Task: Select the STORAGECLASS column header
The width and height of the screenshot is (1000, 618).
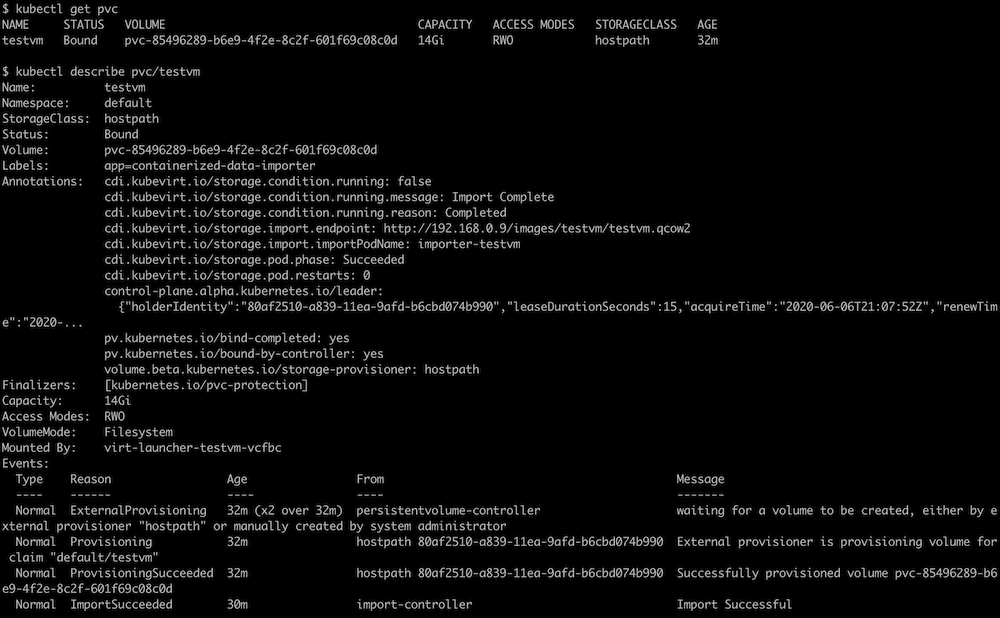Action: pyautogui.click(x=635, y=24)
